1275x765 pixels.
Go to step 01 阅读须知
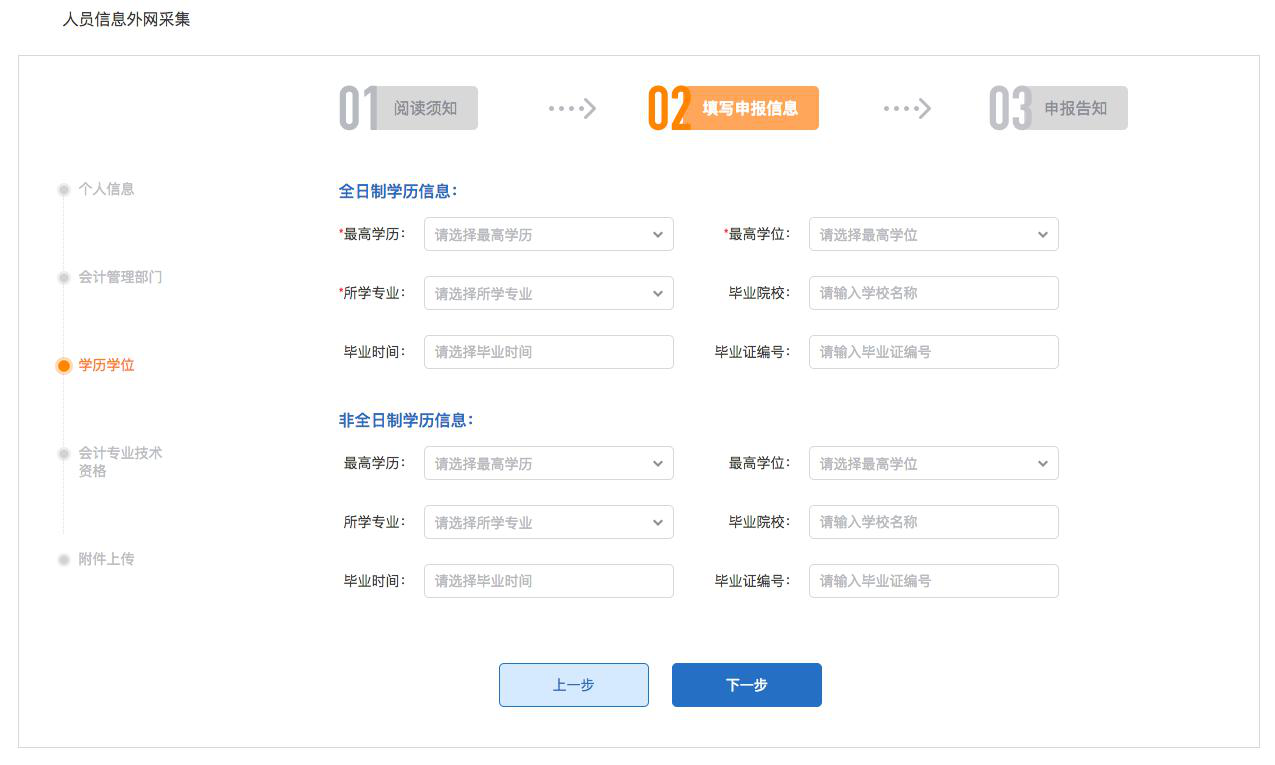pyautogui.click(x=409, y=108)
